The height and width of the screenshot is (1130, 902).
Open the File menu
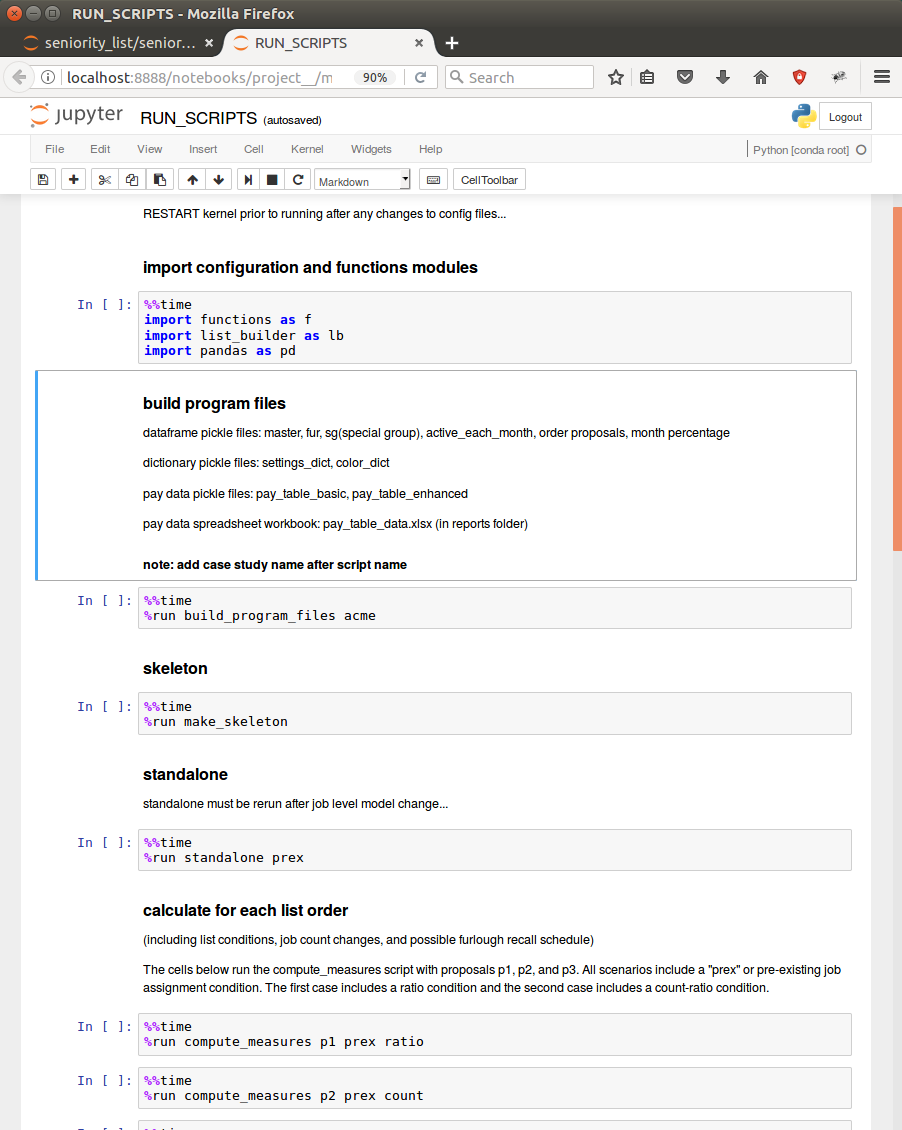(x=55, y=149)
